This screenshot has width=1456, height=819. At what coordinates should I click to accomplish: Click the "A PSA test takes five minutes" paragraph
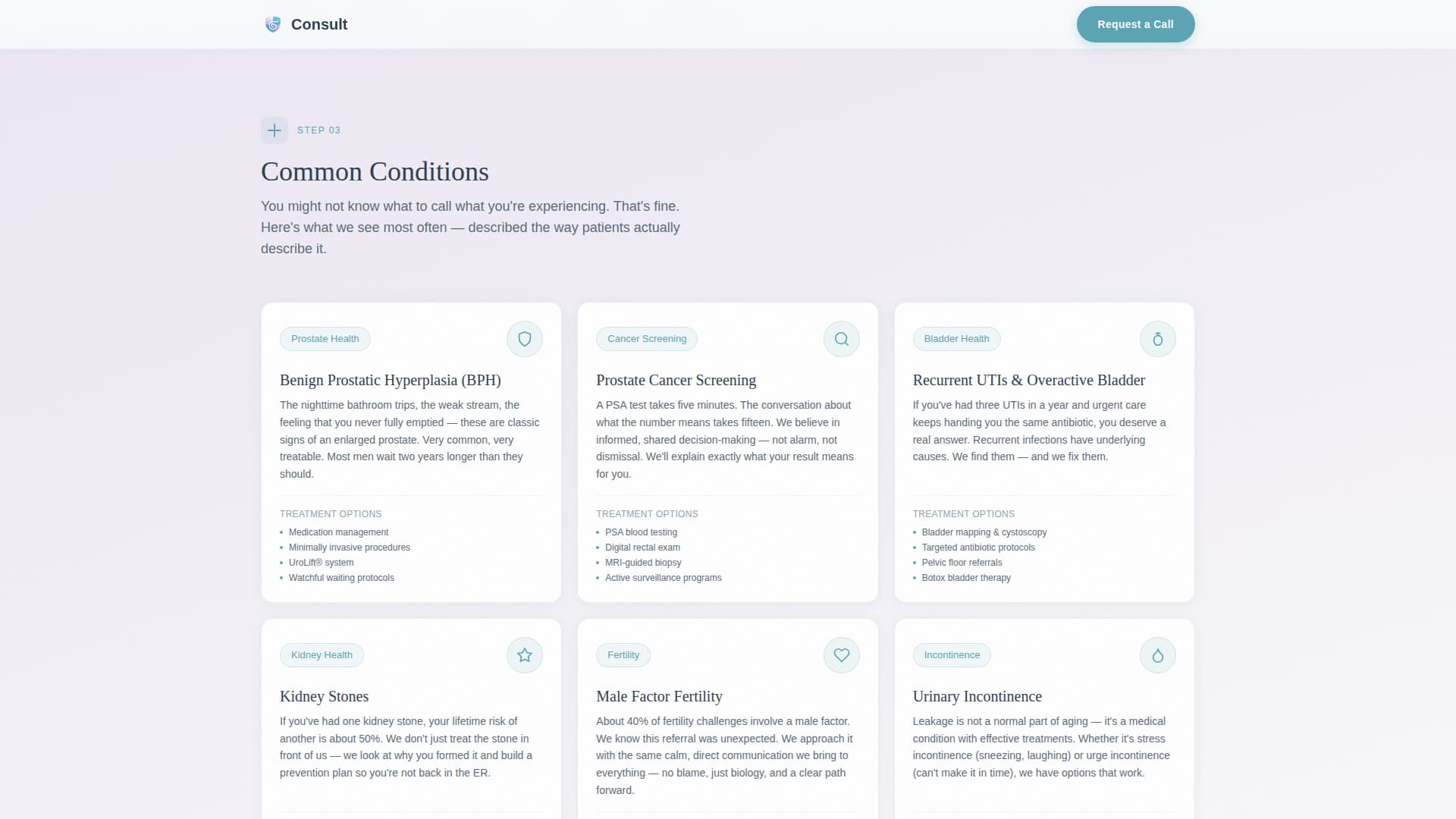[726, 440]
